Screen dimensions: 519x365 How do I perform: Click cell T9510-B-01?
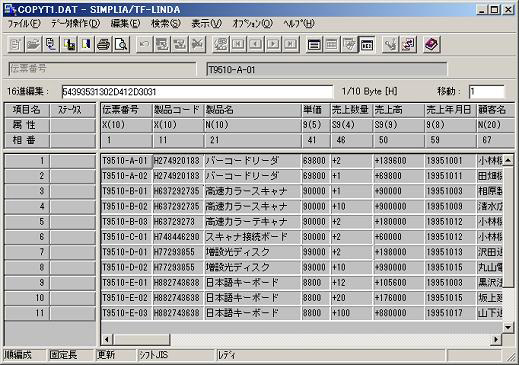[x=126, y=191]
